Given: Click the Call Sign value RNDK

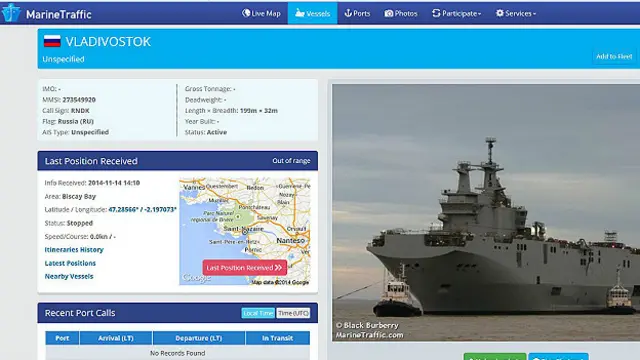Looking at the screenshot, I should coord(80,111).
